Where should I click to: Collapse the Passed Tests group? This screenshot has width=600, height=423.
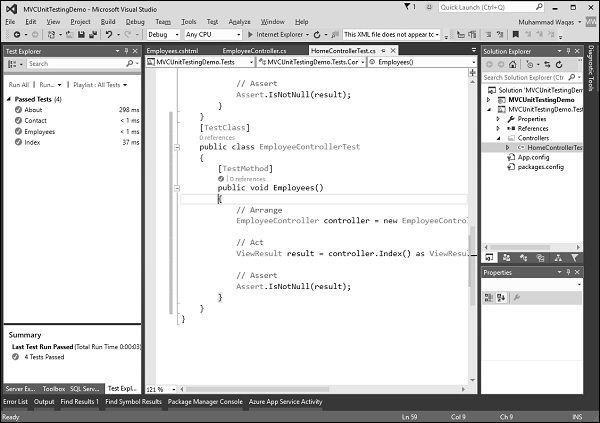point(9,99)
